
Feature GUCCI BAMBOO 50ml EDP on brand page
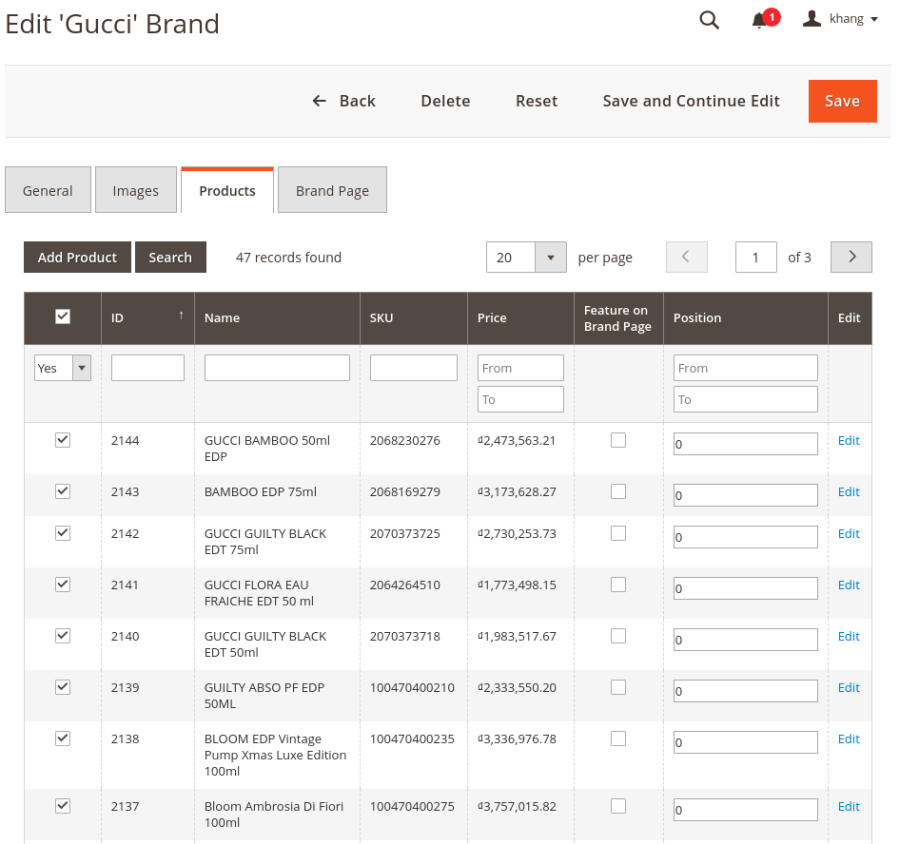[x=618, y=440]
